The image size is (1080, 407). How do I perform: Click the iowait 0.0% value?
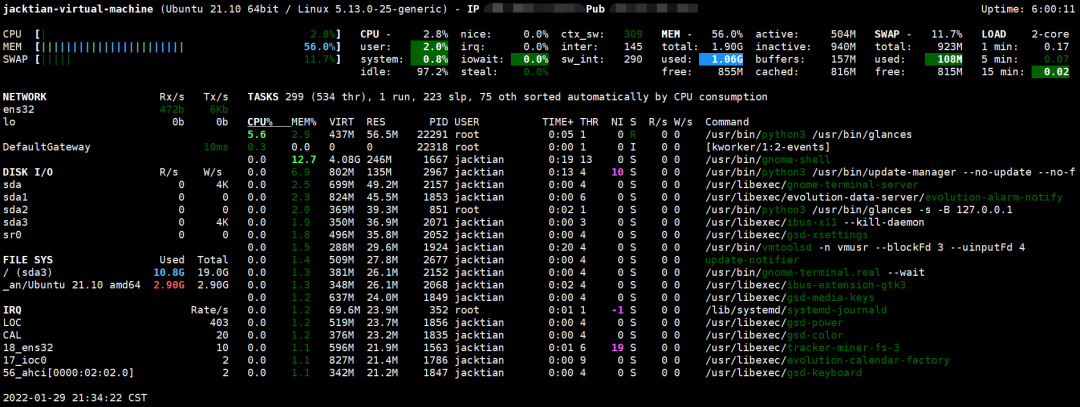click(530, 59)
